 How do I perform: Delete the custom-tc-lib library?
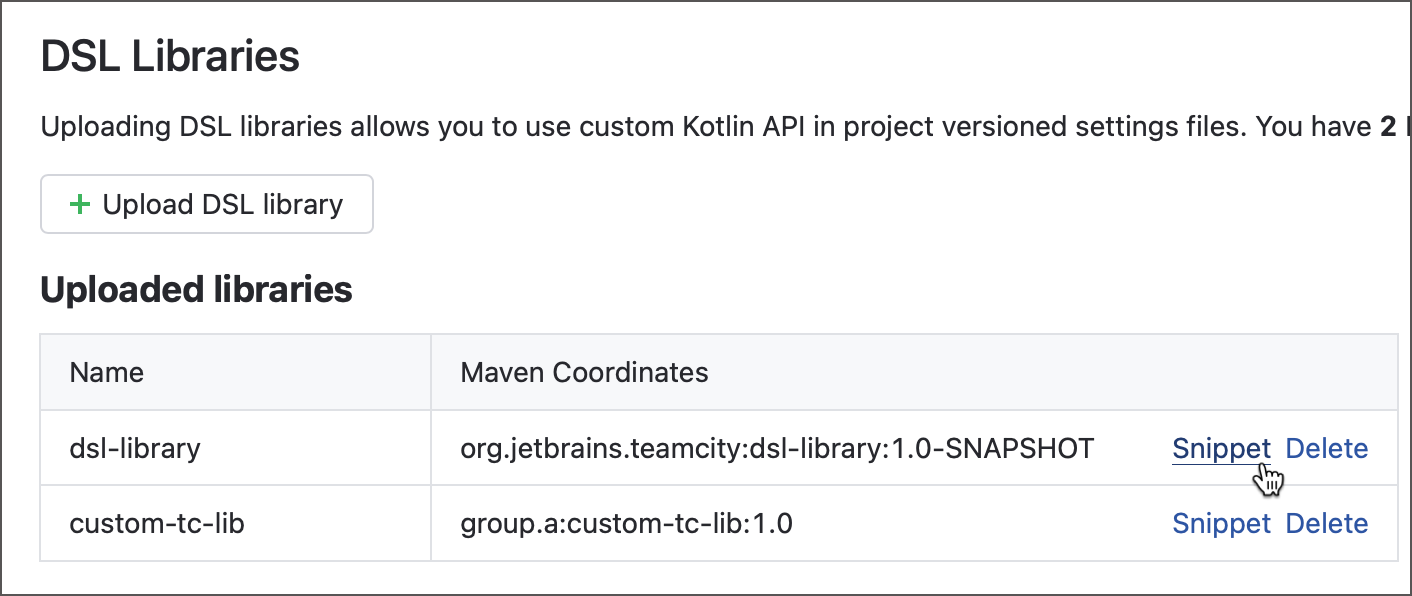1327,523
